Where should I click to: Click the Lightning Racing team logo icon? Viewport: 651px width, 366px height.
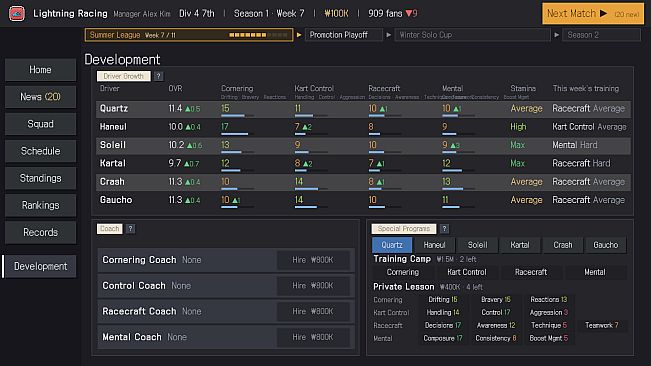17,14
